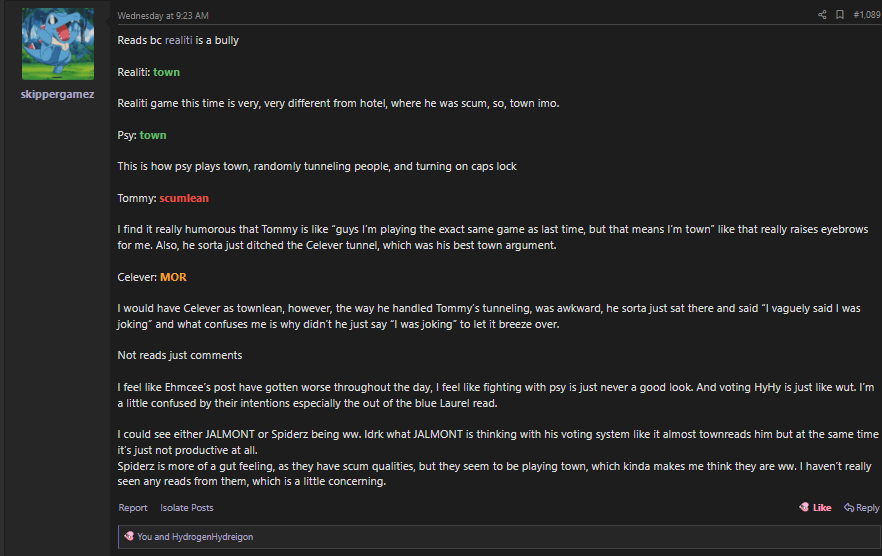Click the red scumlean label next to Tommy
This screenshot has width=882, height=556.
pos(184,198)
